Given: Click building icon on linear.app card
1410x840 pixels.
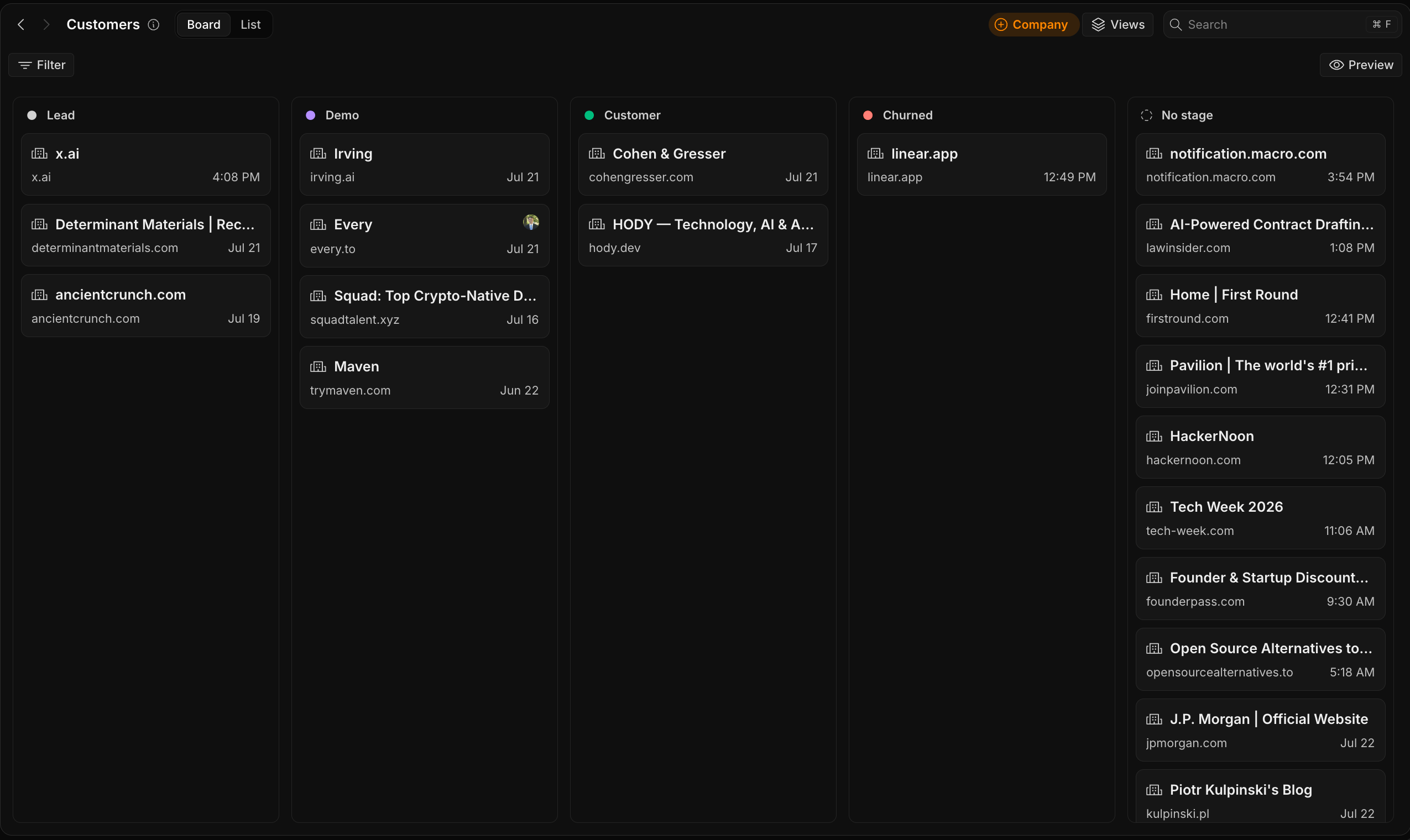Looking at the screenshot, I should tap(875, 154).
